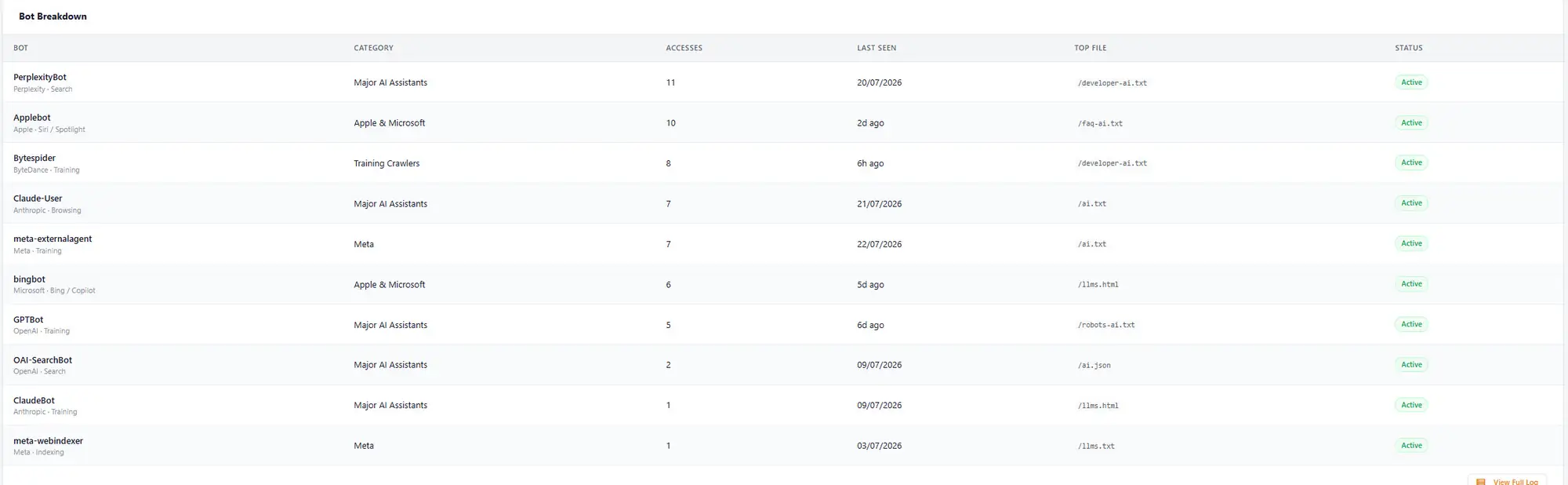The width and height of the screenshot is (1568, 485).
Task: Select the Claude-User row name
Action: 38,199
